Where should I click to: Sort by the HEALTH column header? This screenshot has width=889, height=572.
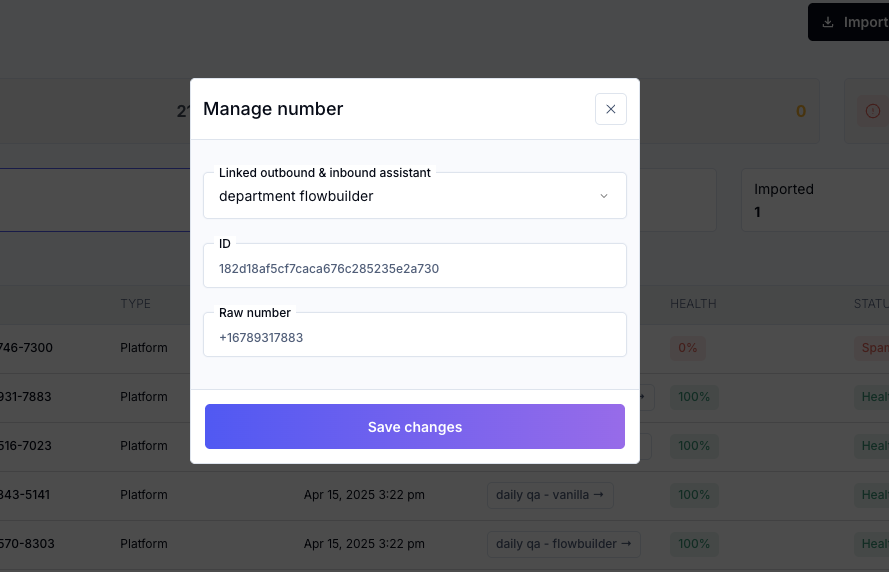pyautogui.click(x=693, y=304)
